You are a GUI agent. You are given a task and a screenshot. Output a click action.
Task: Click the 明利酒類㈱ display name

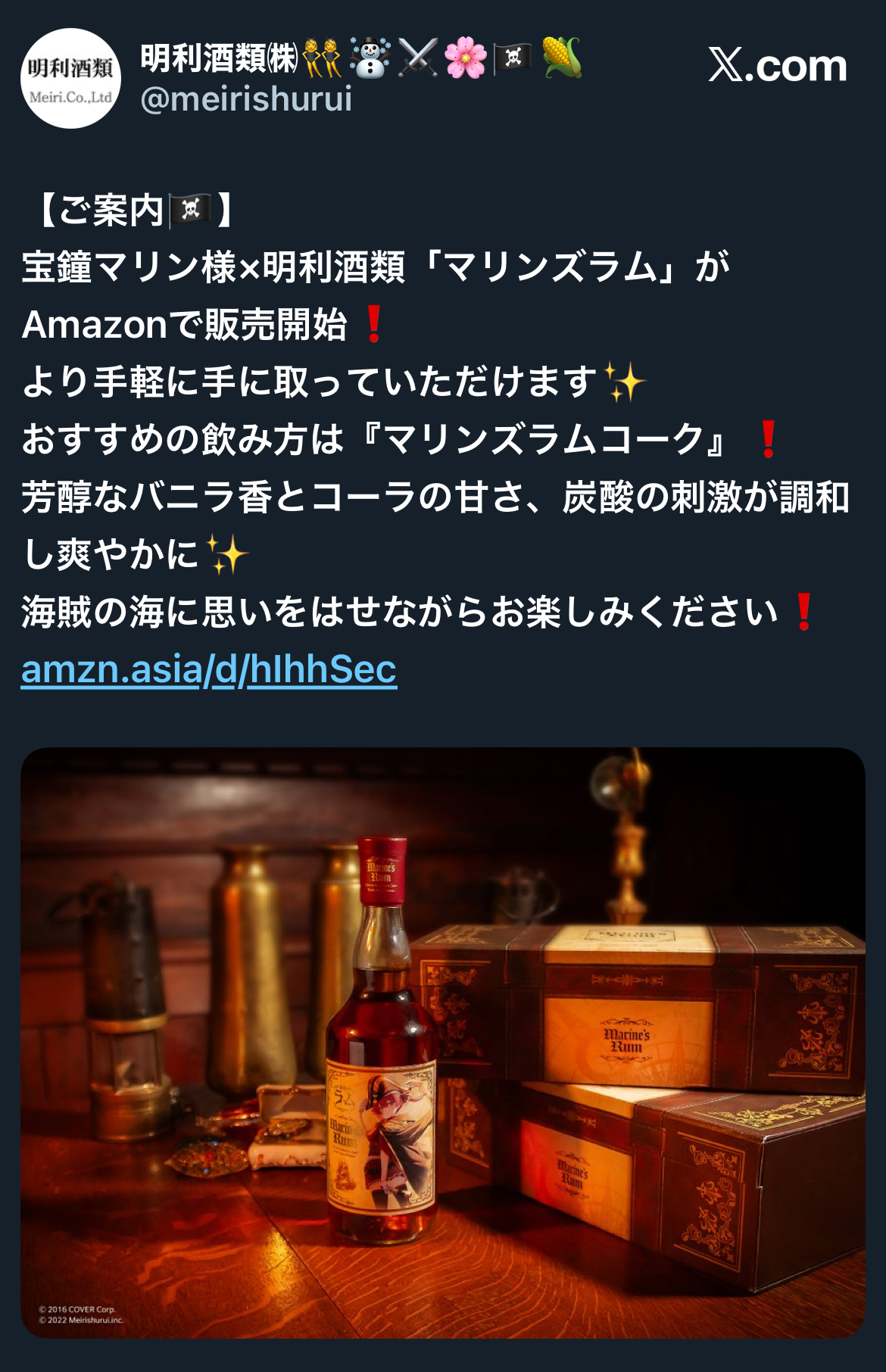220,58
